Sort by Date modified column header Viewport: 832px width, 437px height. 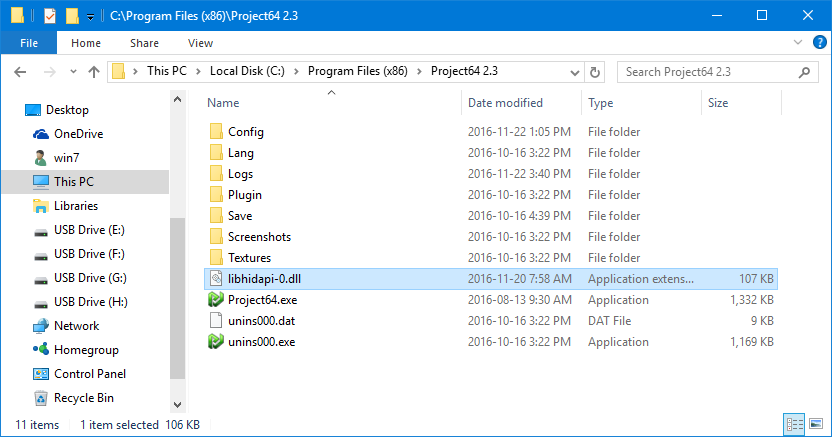tap(505, 103)
